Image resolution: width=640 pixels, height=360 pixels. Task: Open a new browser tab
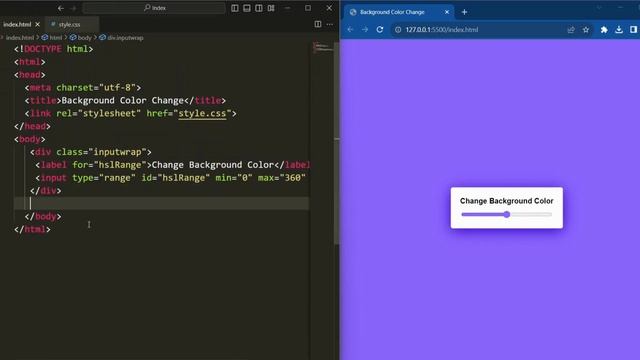tap(464, 12)
